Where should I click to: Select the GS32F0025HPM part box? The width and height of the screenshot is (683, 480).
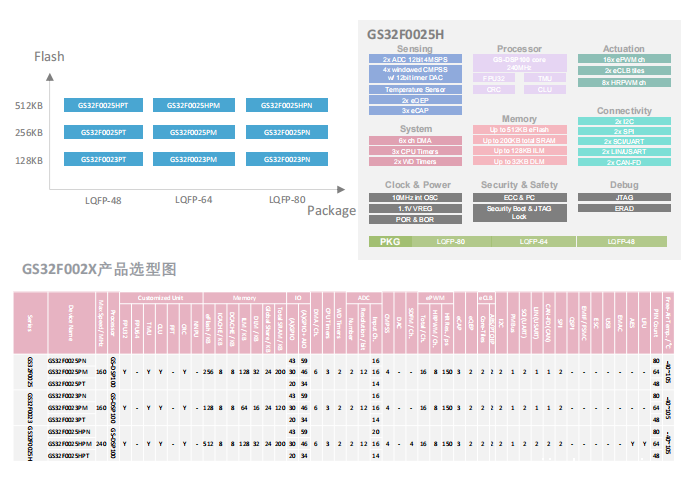click(x=194, y=105)
